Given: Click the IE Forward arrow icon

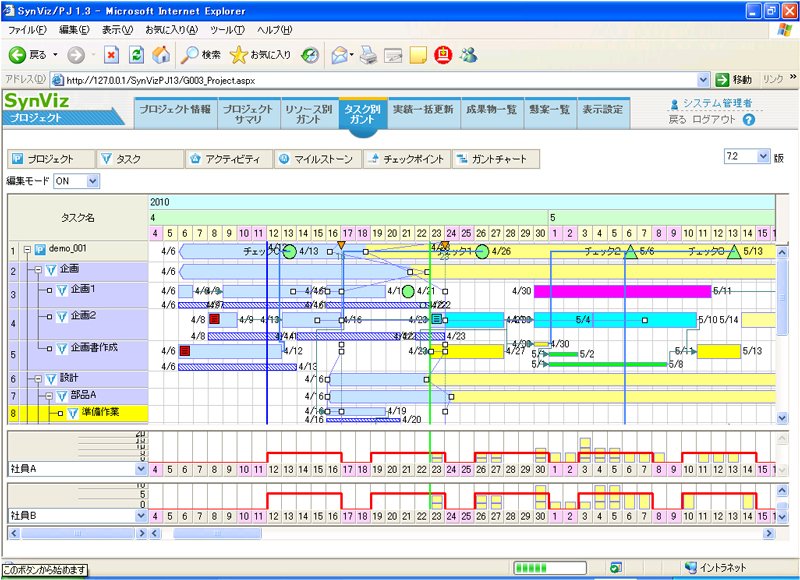Looking at the screenshot, I should [x=76, y=55].
